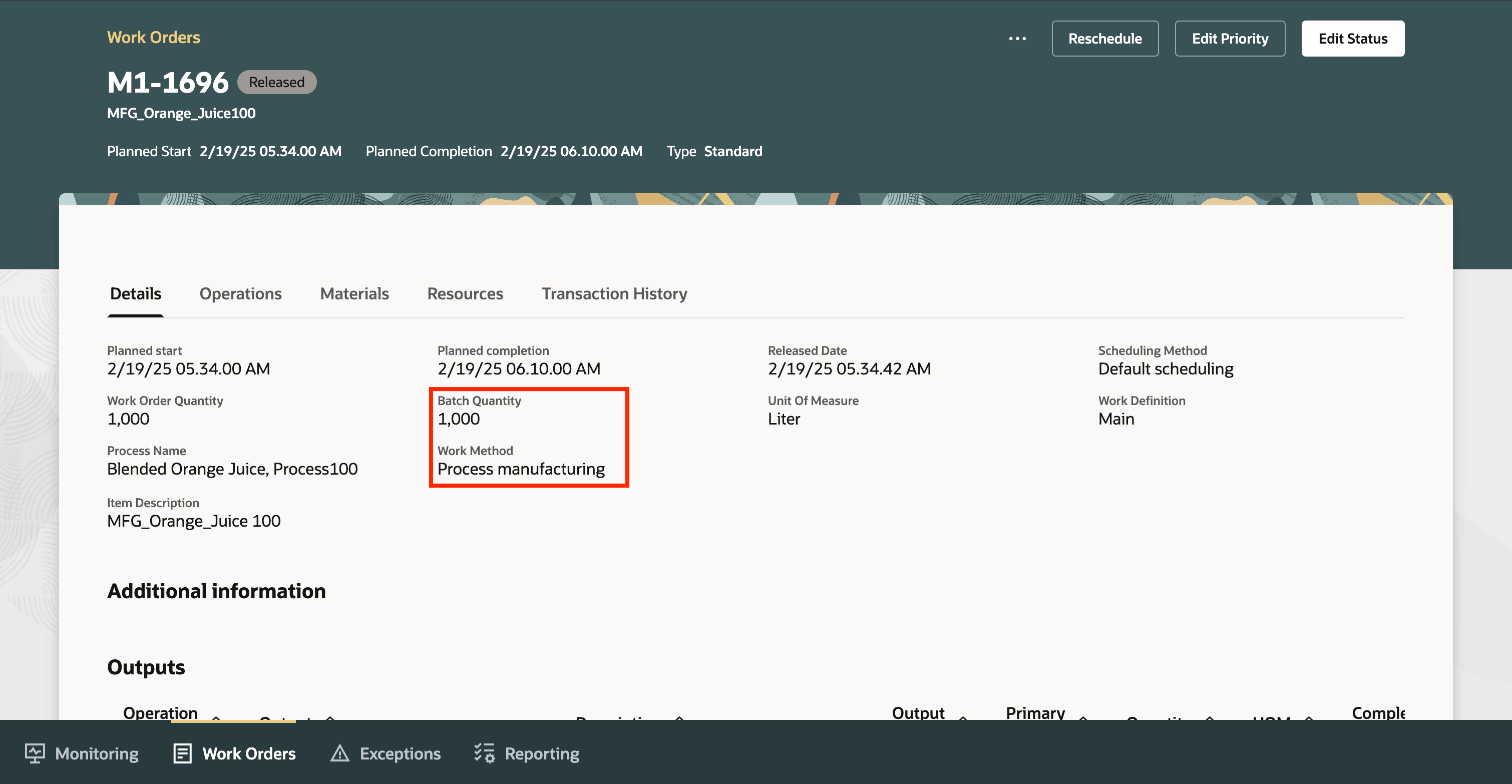Click the Process manufacturing work method value

(521, 469)
